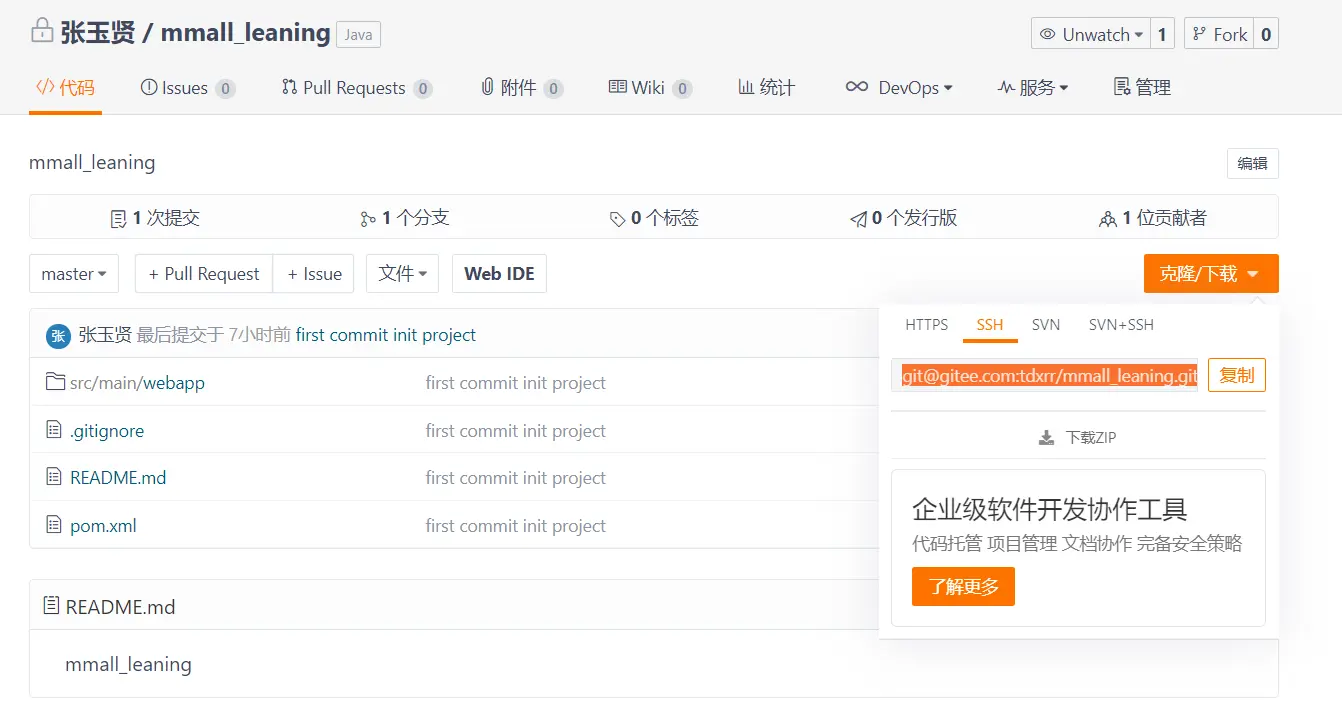Click the watcher count 1
The width and height of the screenshot is (1342, 712).
pos(1162,34)
